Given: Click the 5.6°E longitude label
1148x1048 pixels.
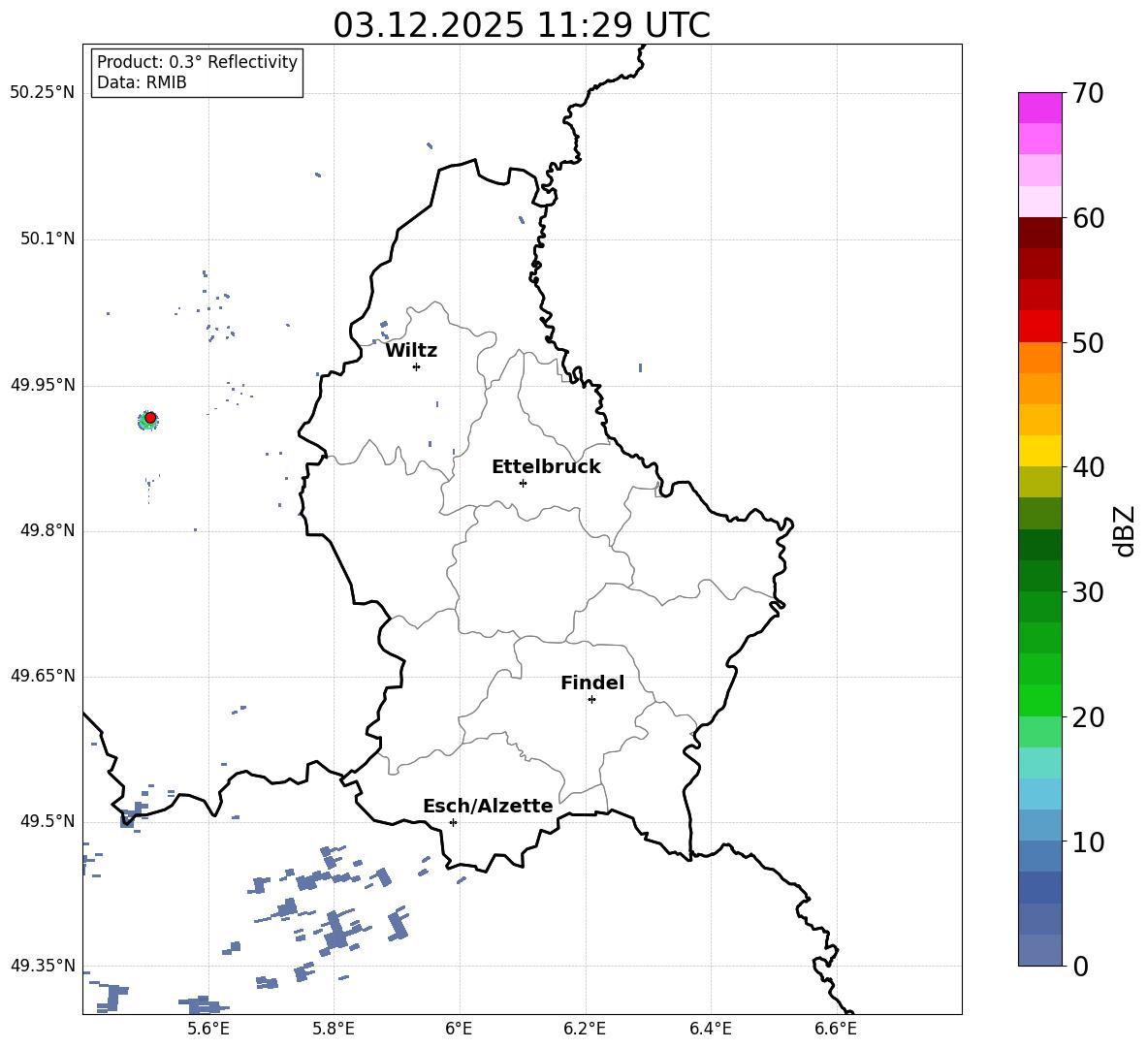Looking at the screenshot, I should tap(208, 1029).
